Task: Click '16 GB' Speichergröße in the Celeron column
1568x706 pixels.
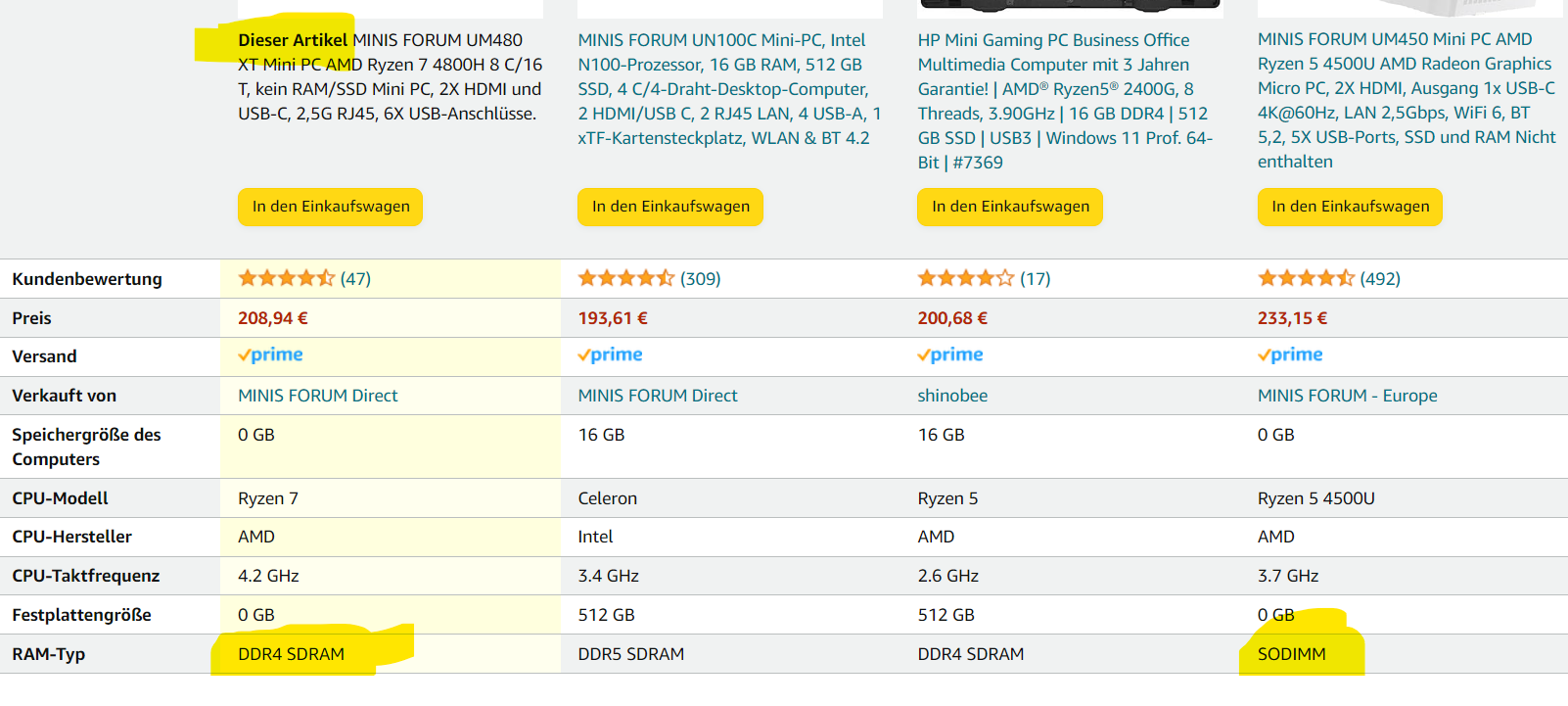Action: pos(601,435)
